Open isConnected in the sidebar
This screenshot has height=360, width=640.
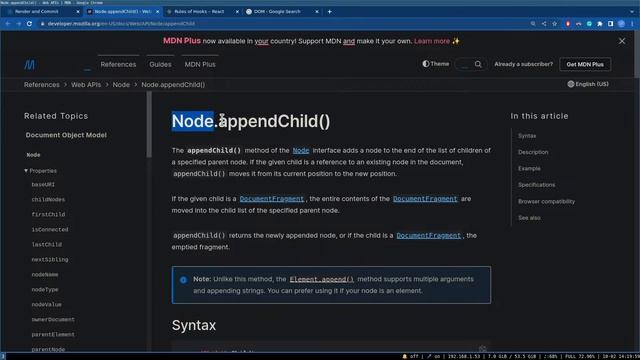tap(50, 229)
